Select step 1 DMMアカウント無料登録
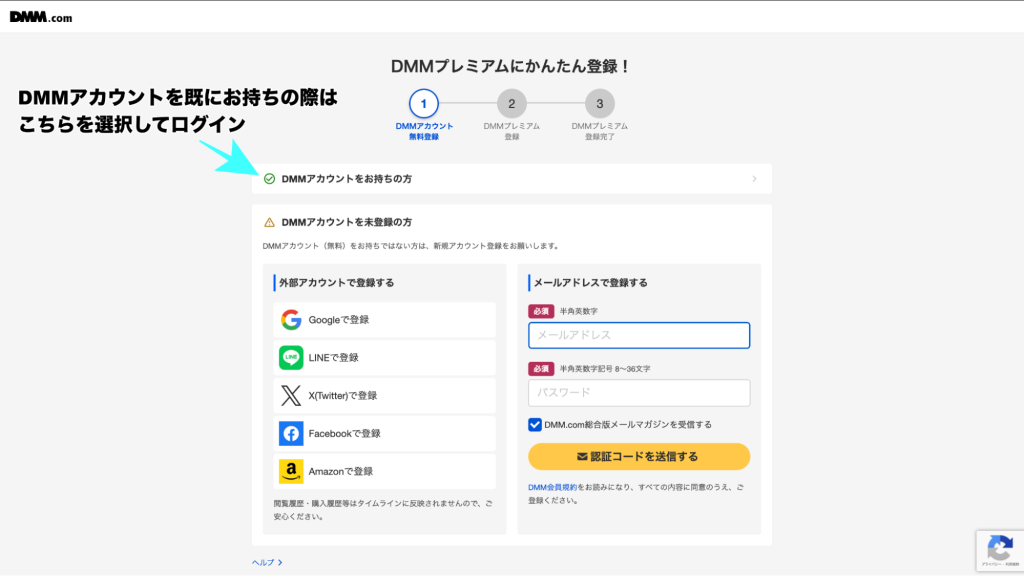The width and height of the screenshot is (1024, 576). [x=424, y=104]
